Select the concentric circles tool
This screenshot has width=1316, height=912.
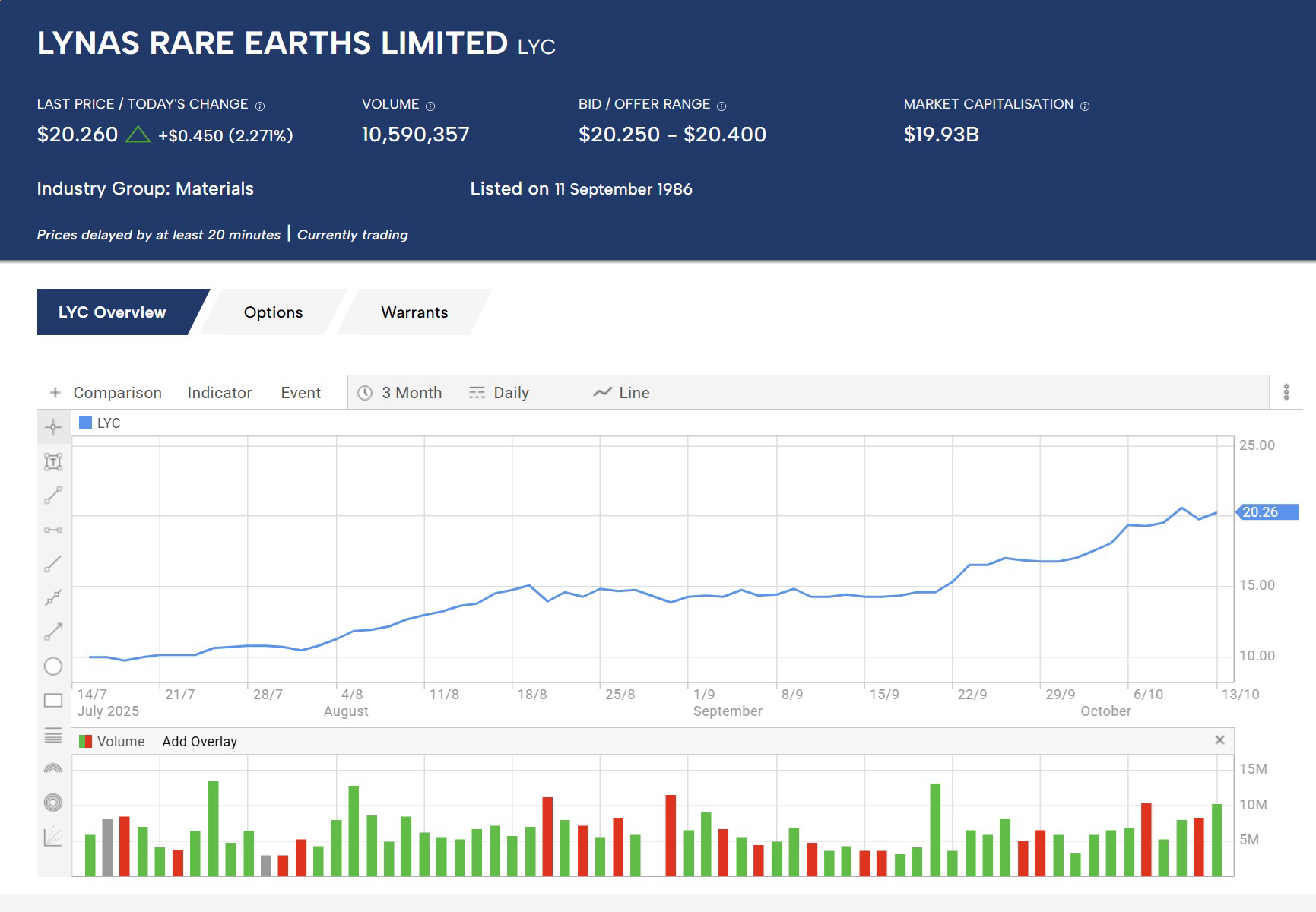pyautogui.click(x=53, y=803)
